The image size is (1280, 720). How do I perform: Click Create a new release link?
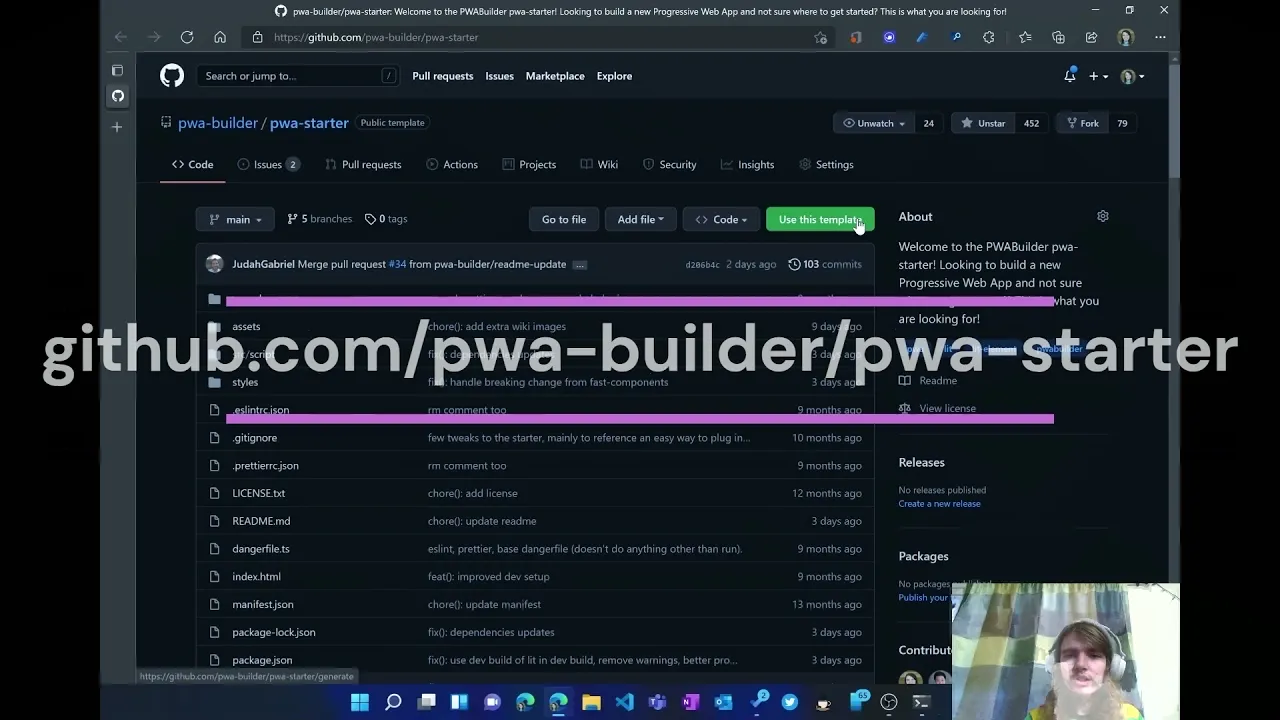click(939, 504)
